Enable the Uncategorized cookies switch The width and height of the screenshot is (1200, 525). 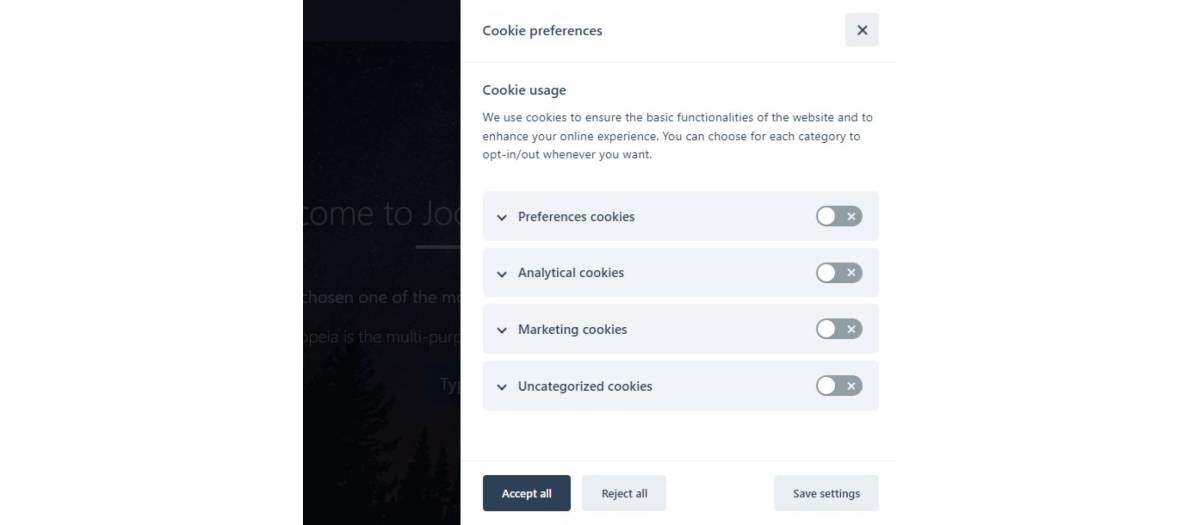(838, 386)
